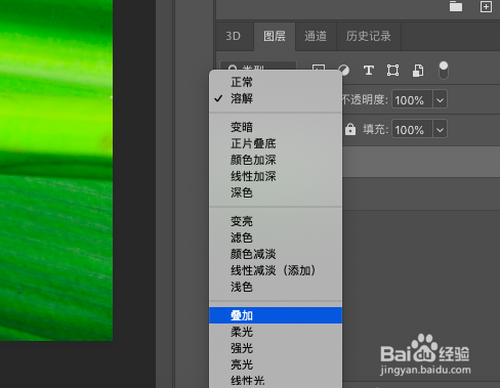Select 溶解 blend mode
Screen dimensions: 500x388
[275, 98]
